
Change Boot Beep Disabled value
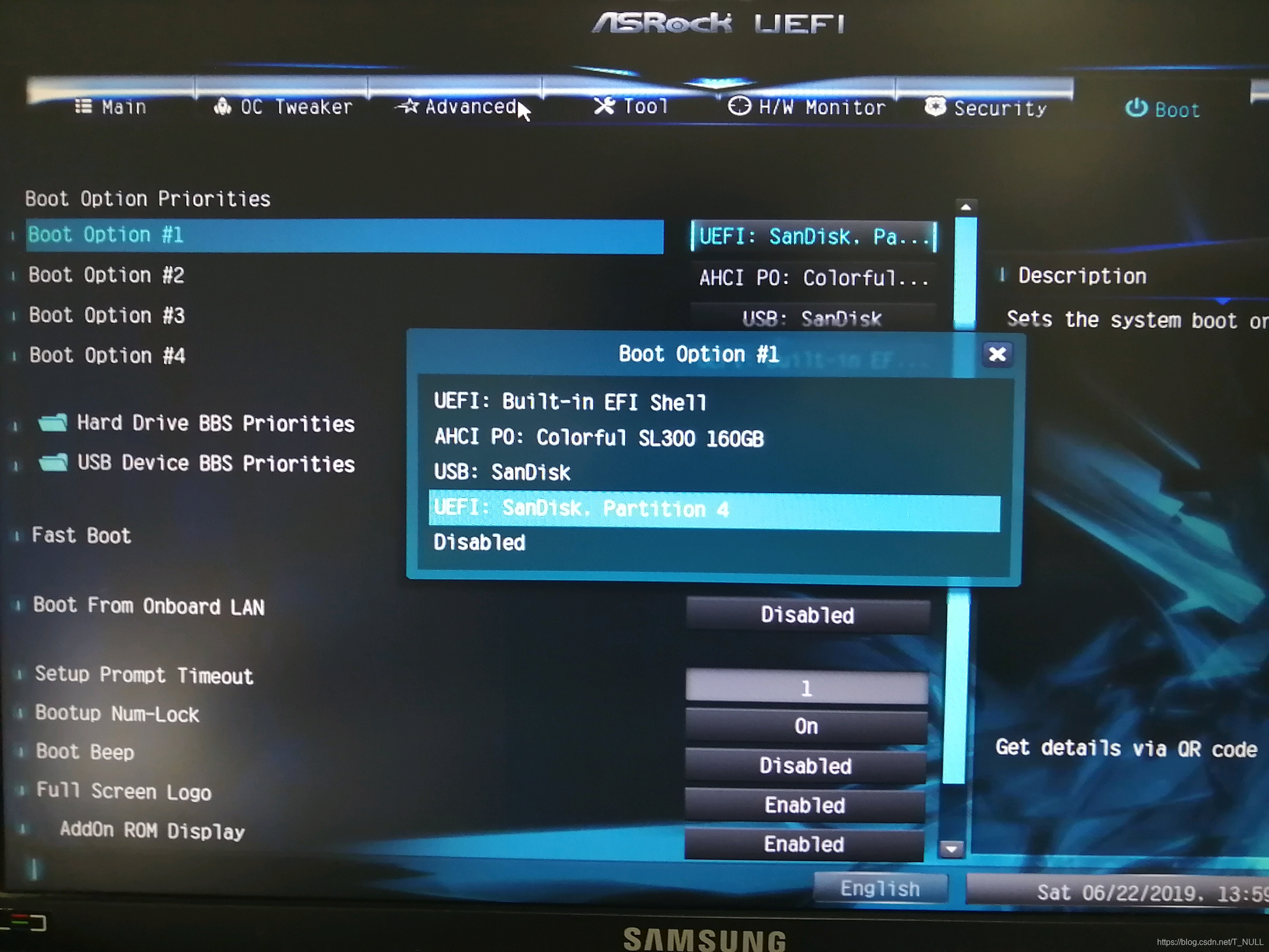coord(805,766)
